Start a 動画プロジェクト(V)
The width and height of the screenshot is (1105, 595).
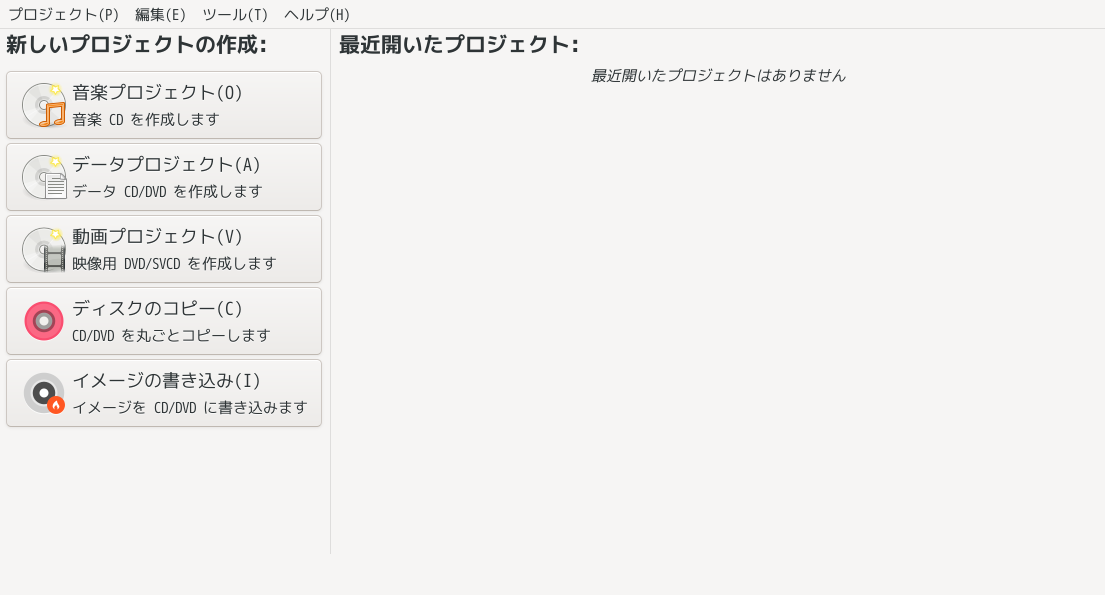coord(164,249)
